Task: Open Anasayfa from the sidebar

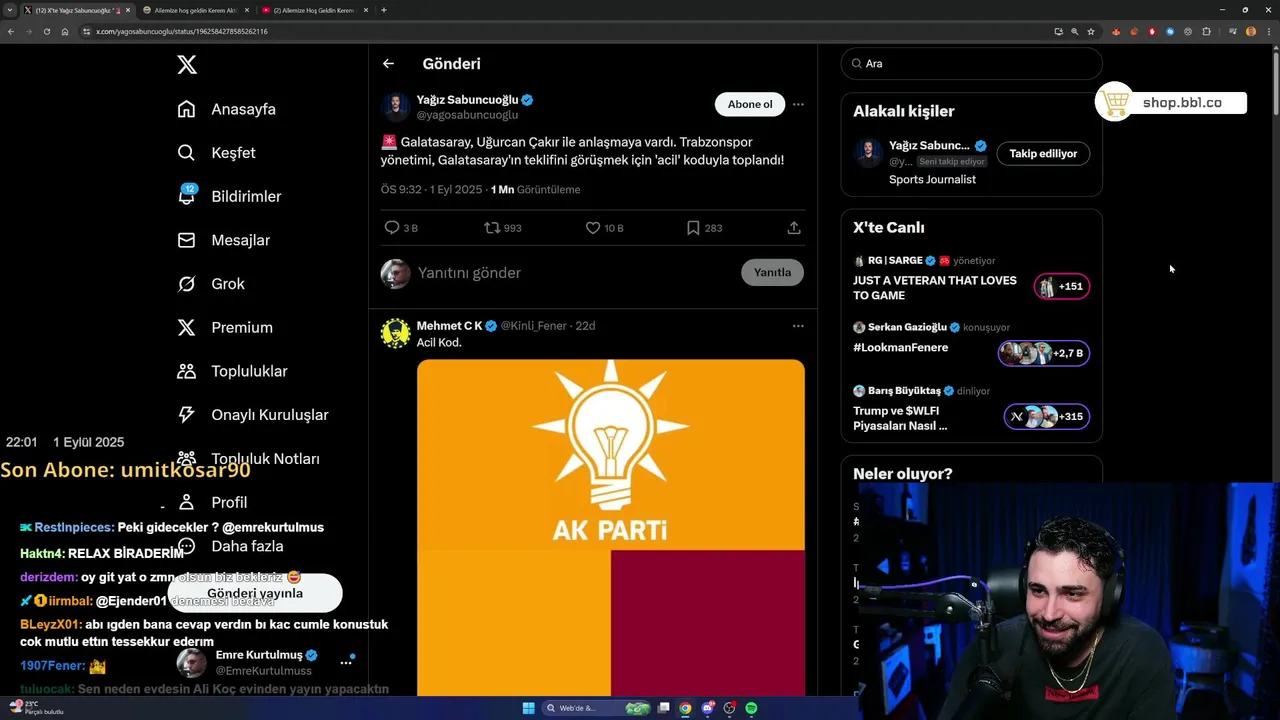Action: (x=226, y=109)
